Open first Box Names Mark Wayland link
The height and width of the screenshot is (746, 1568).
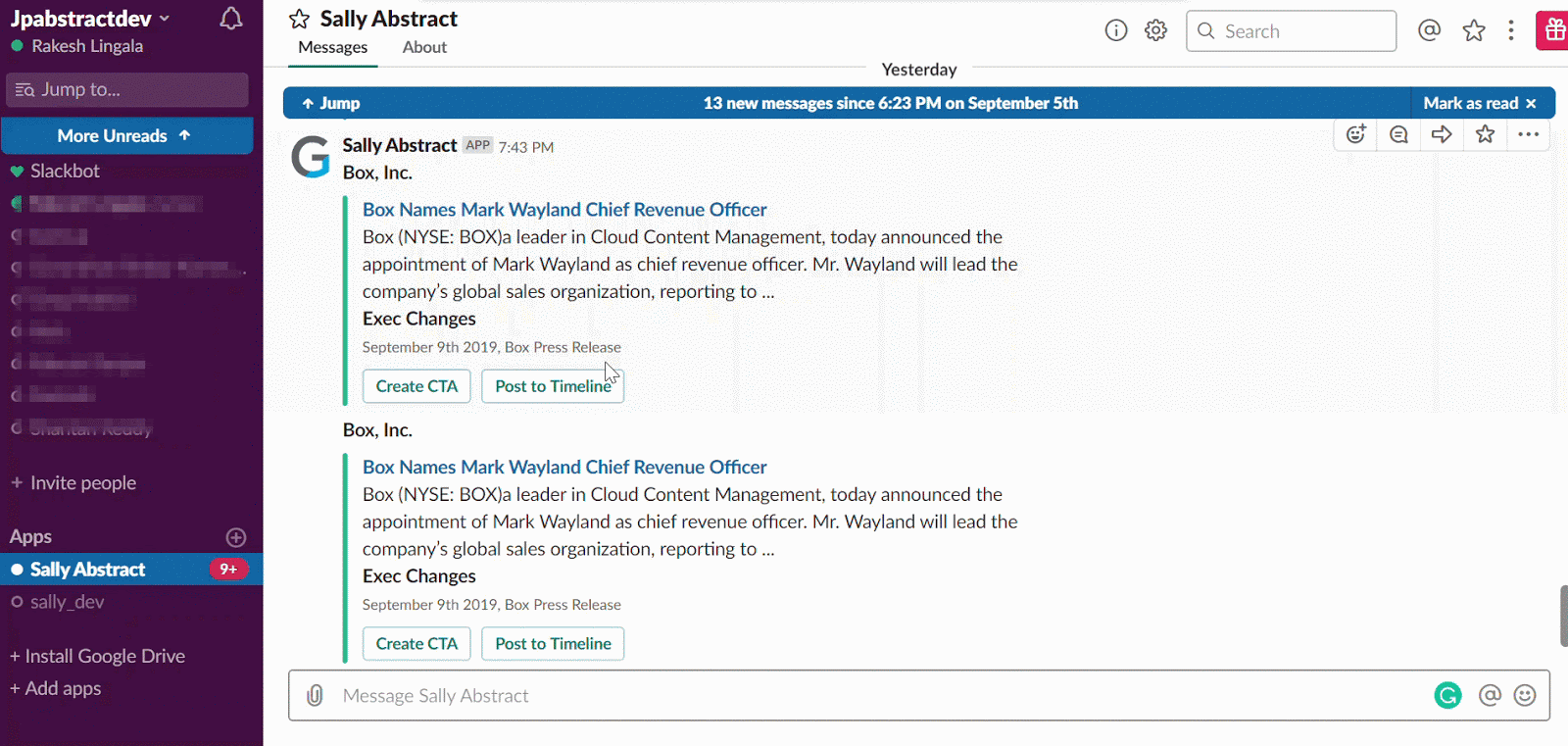[x=564, y=210]
